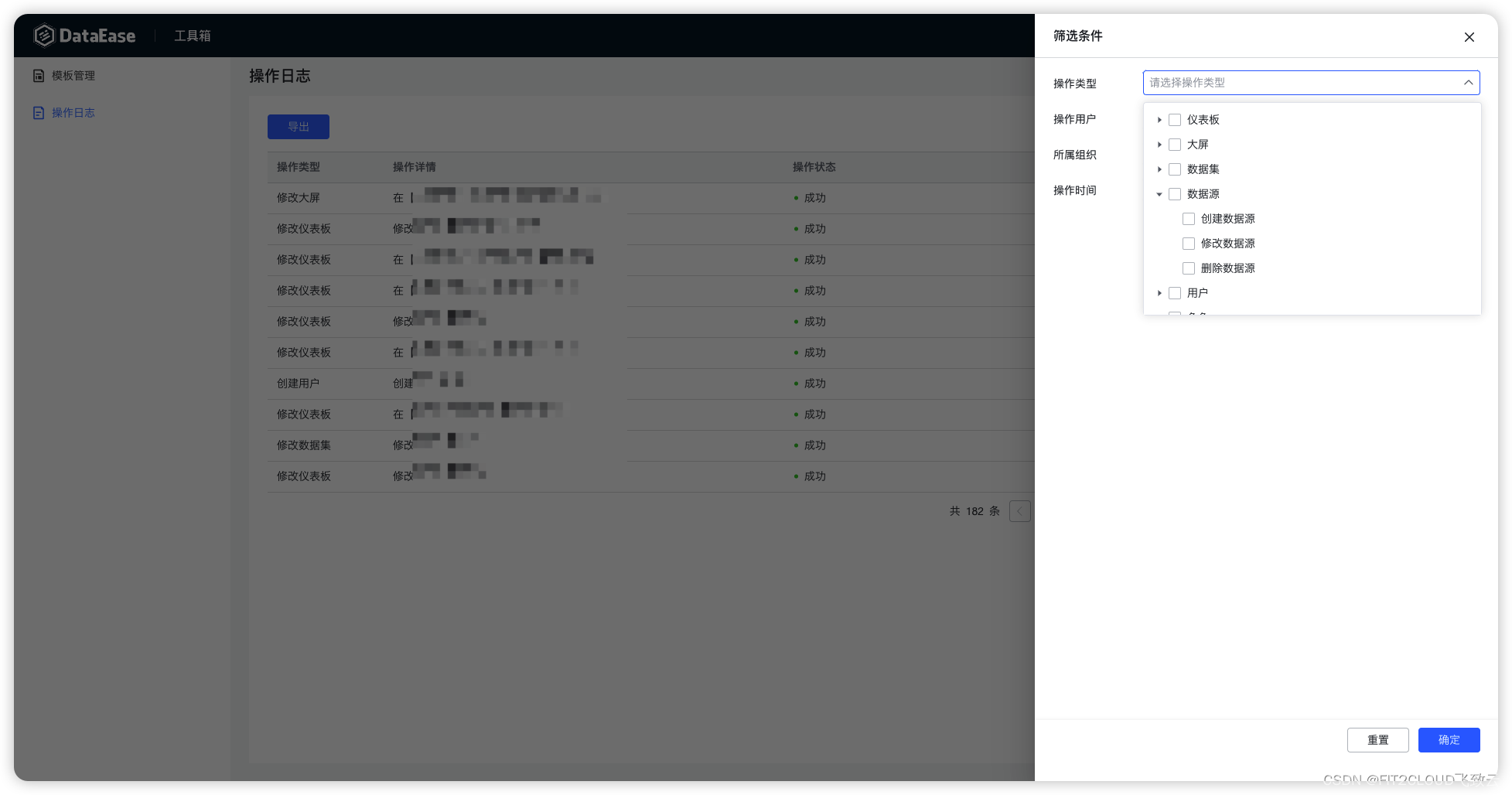The image size is (1512, 795).
Task: Click the 修改数据源 label
Action: point(1228,244)
